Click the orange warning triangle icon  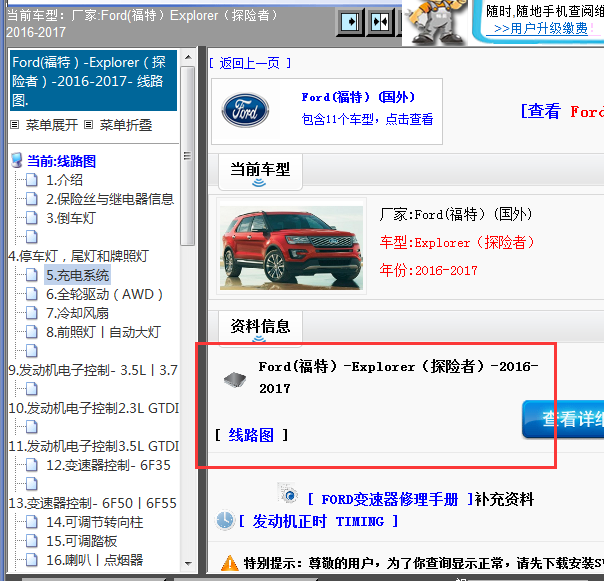[230, 563]
